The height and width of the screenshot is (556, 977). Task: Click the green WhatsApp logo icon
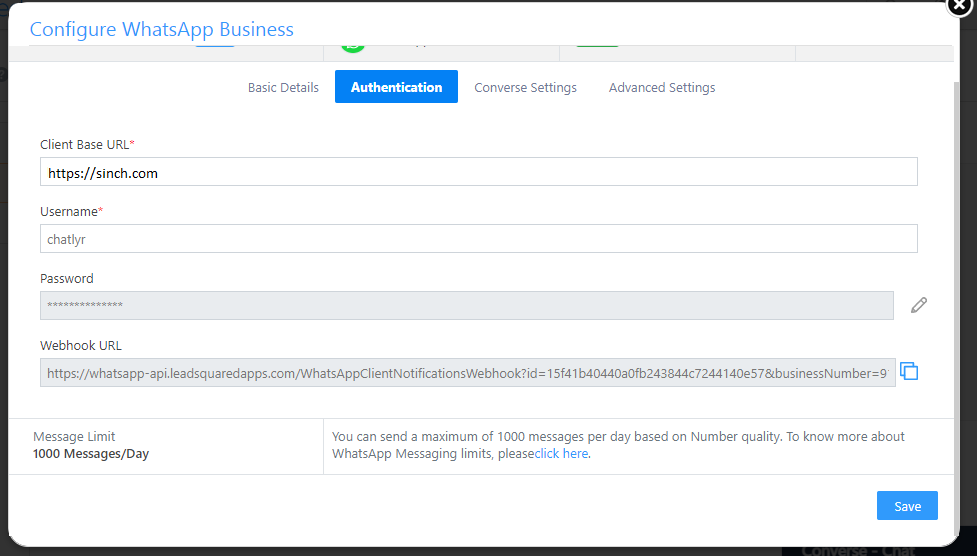tap(352, 46)
